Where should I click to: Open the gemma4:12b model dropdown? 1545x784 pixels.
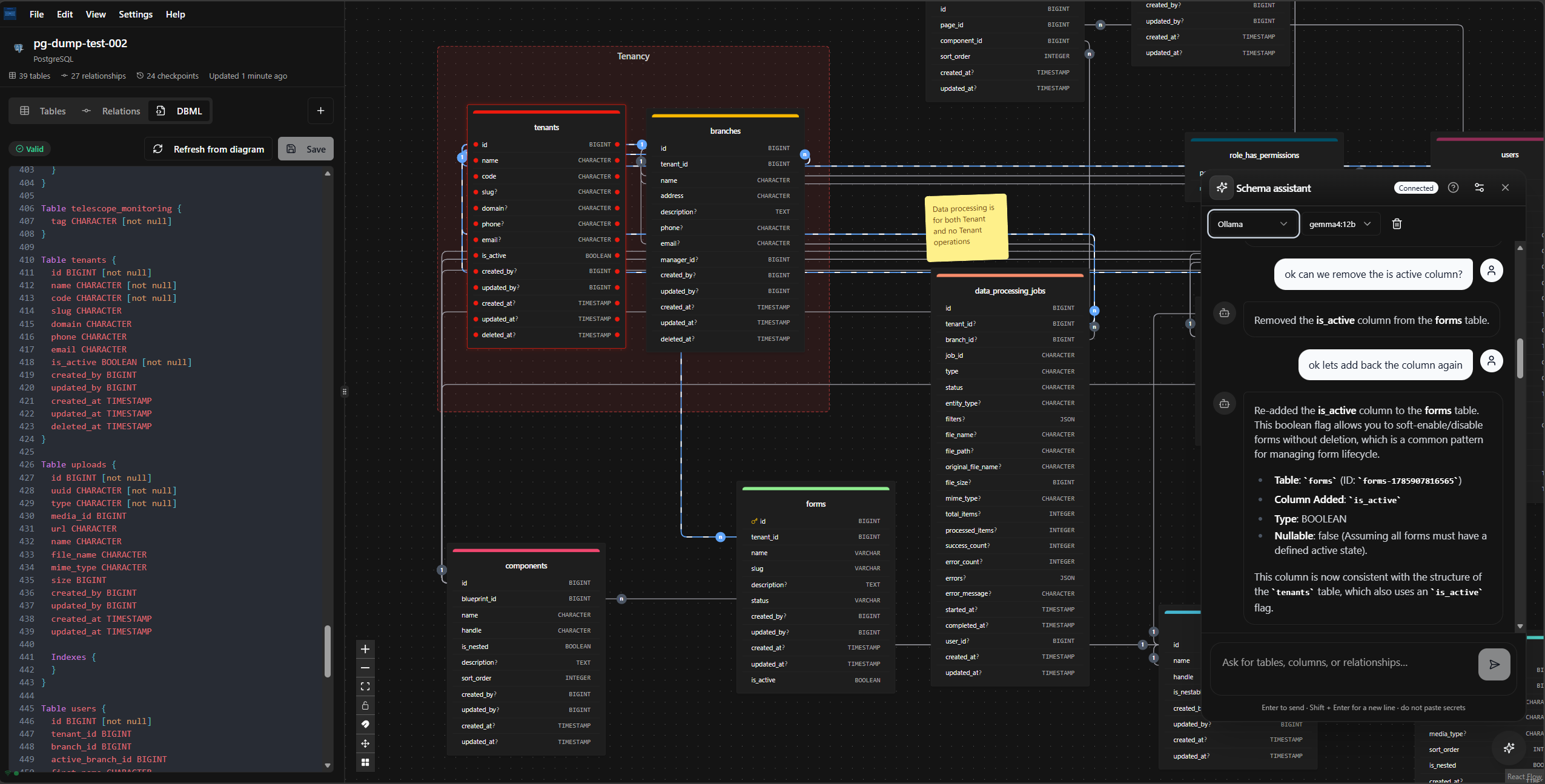pos(1340,224)
